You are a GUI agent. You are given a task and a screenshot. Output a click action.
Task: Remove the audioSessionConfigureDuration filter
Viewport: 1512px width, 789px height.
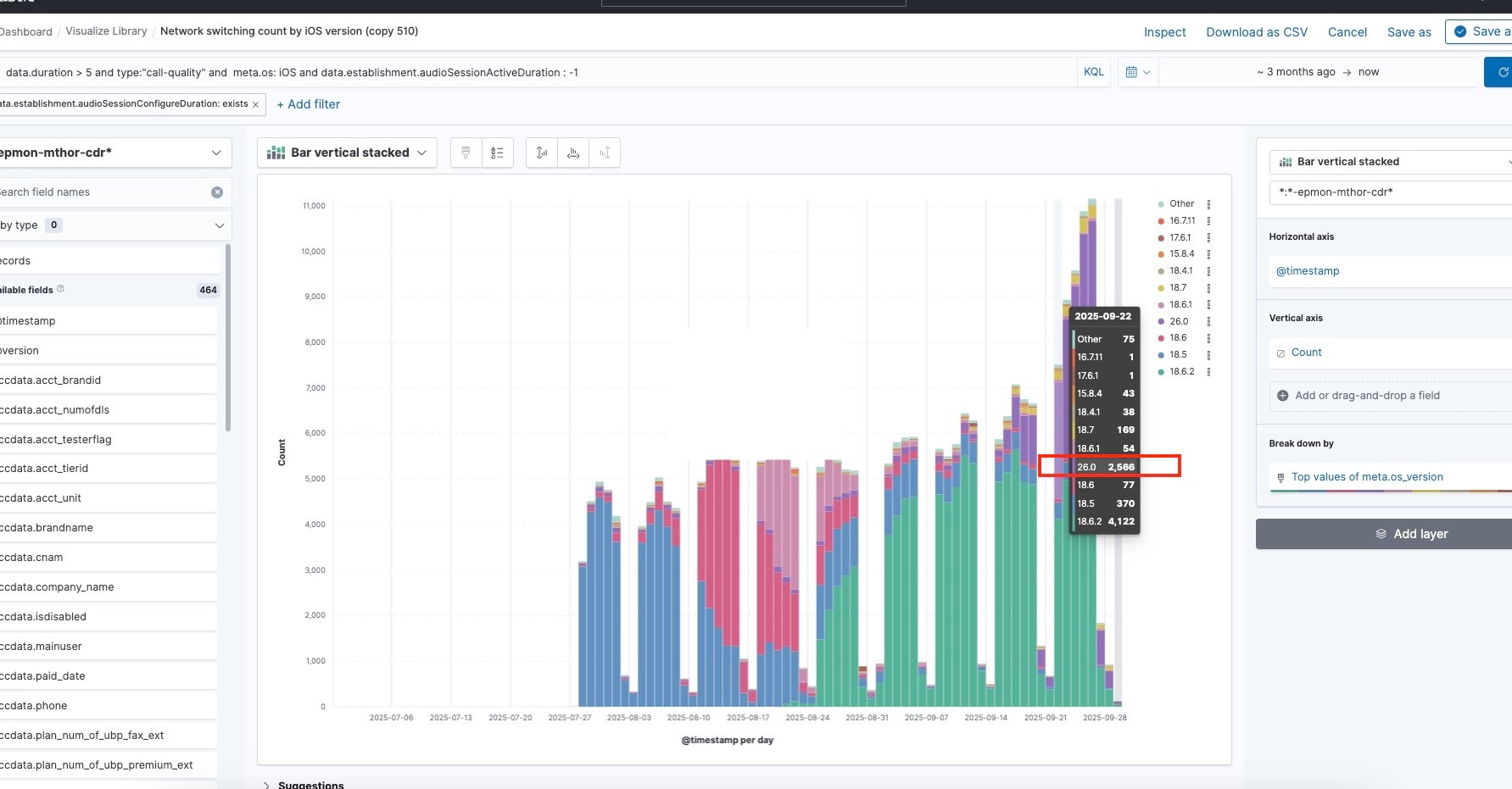[x=255, y=104]
